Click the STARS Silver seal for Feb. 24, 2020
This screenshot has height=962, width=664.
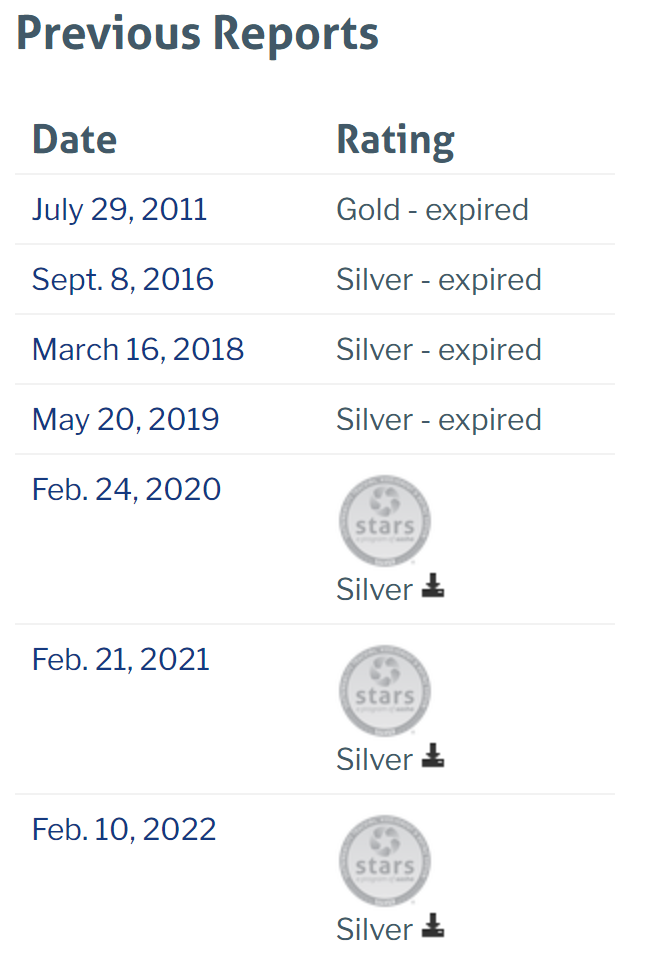[385, 521]
